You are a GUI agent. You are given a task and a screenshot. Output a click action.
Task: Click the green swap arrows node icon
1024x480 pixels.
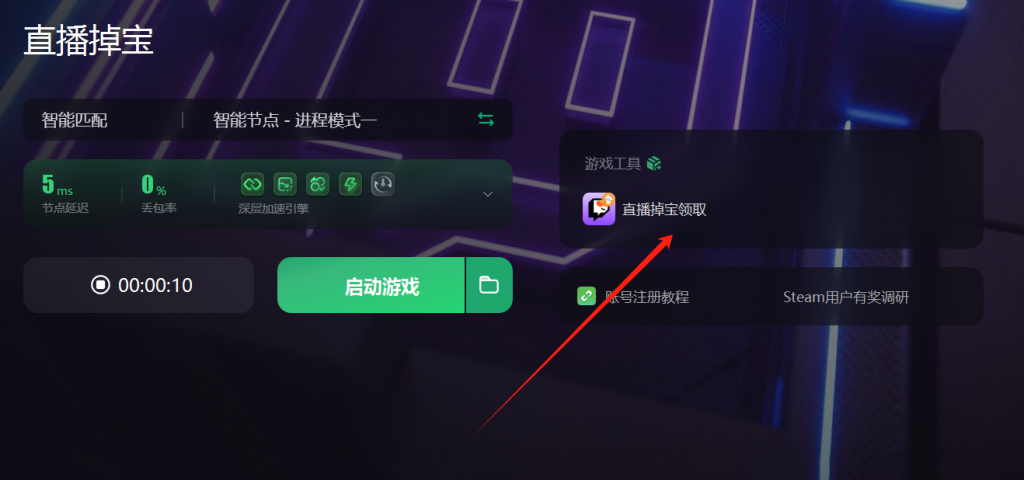(486, 120)
